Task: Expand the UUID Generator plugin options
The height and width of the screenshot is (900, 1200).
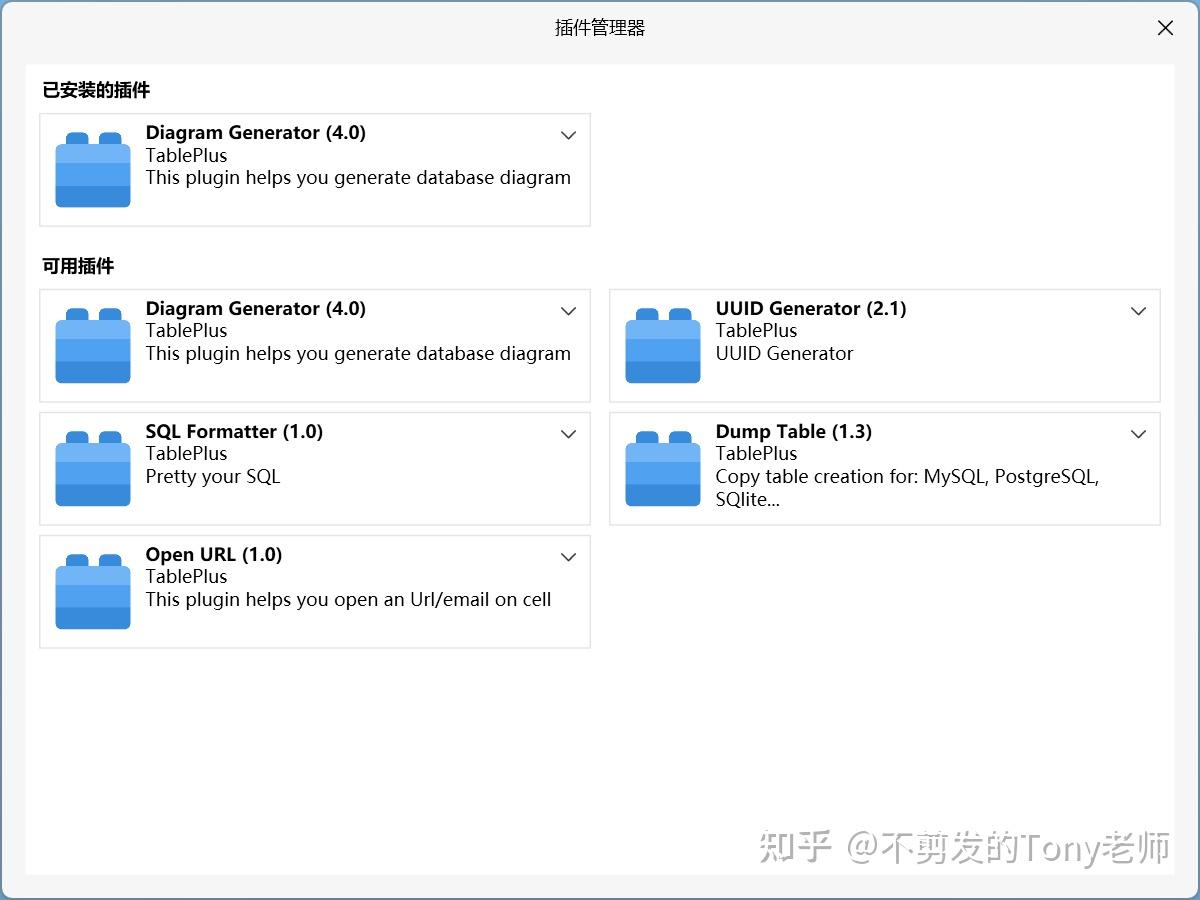Action: pyautogui.click(x=1138, y=311)
